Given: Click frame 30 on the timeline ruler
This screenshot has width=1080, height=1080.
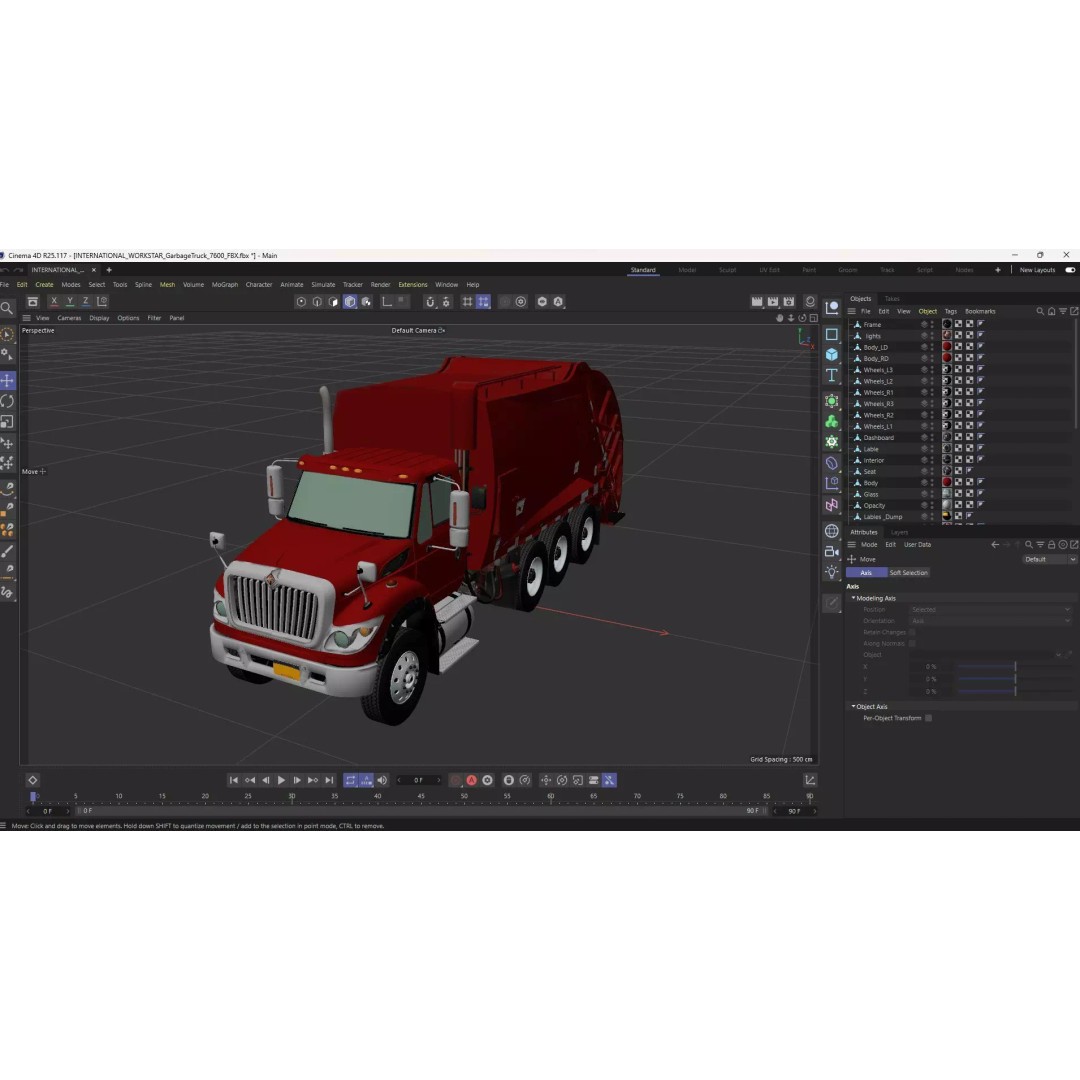Looking at the screenshot, I should tap(292, 797).
